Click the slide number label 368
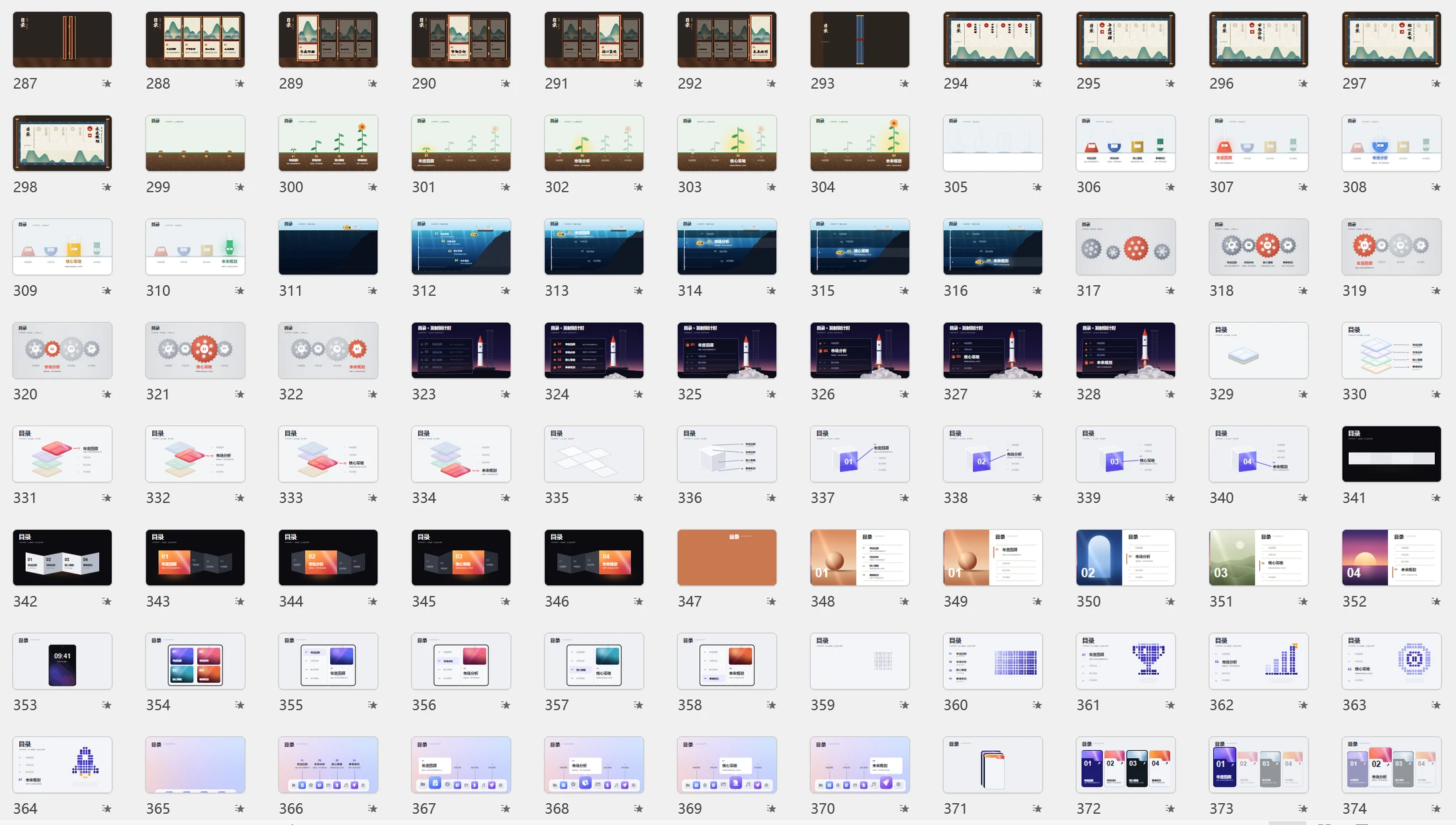The height and width of the screenshot is (825, 1456). coord(557,808)
